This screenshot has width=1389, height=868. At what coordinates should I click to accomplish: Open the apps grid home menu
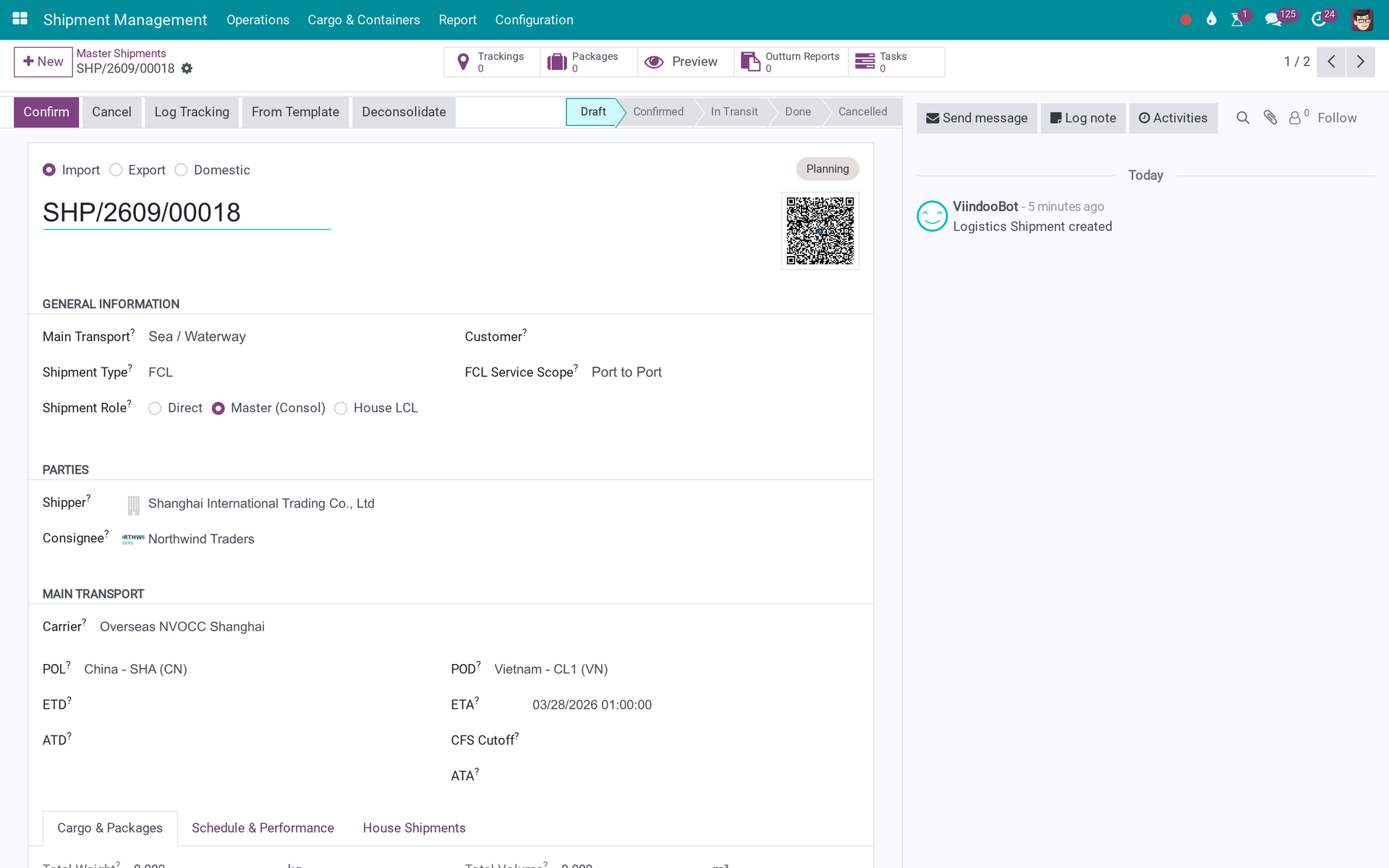[20, 20]
